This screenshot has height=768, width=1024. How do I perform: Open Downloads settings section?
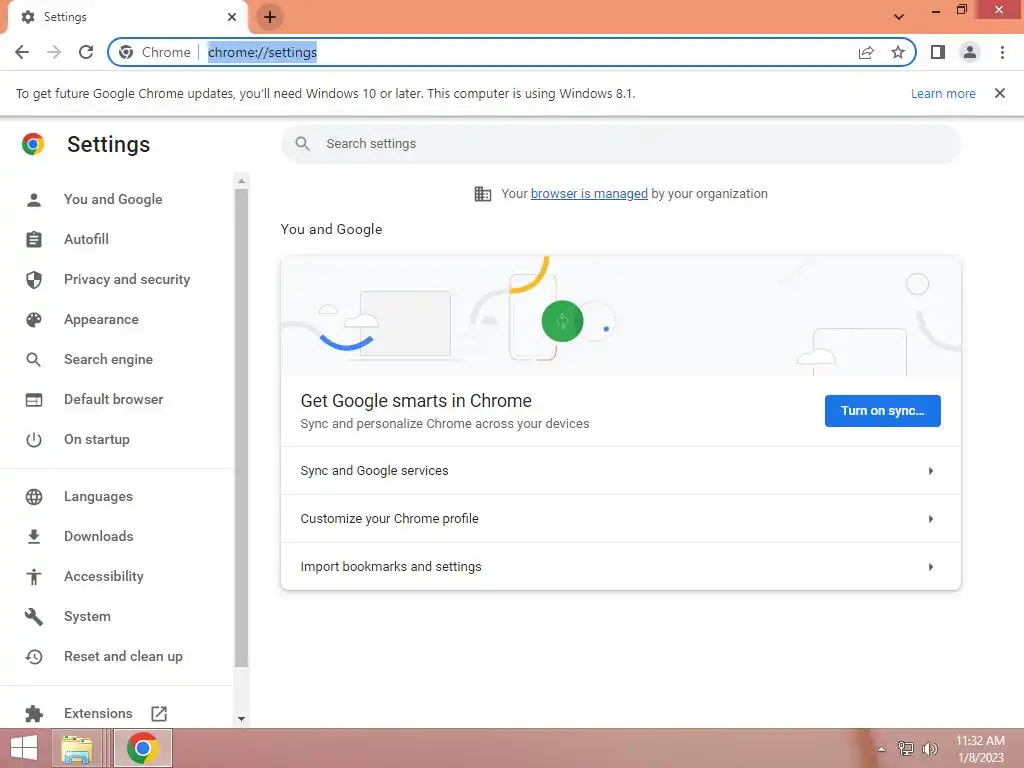click(99, 536)
